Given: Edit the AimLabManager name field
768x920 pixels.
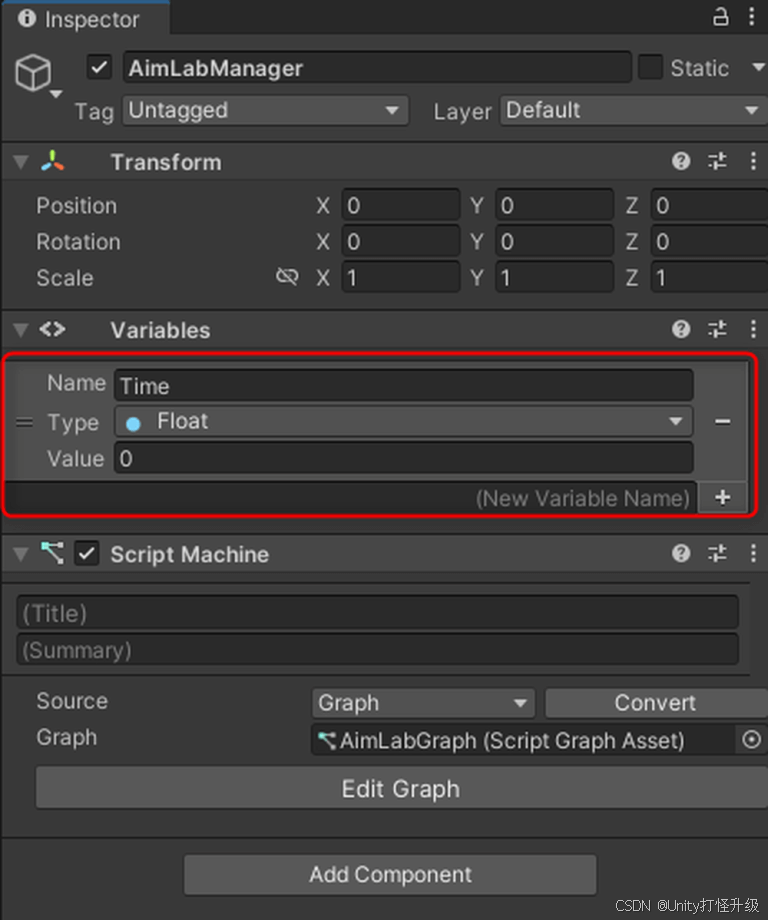Looking at the screenshot, I should (377, 67).
